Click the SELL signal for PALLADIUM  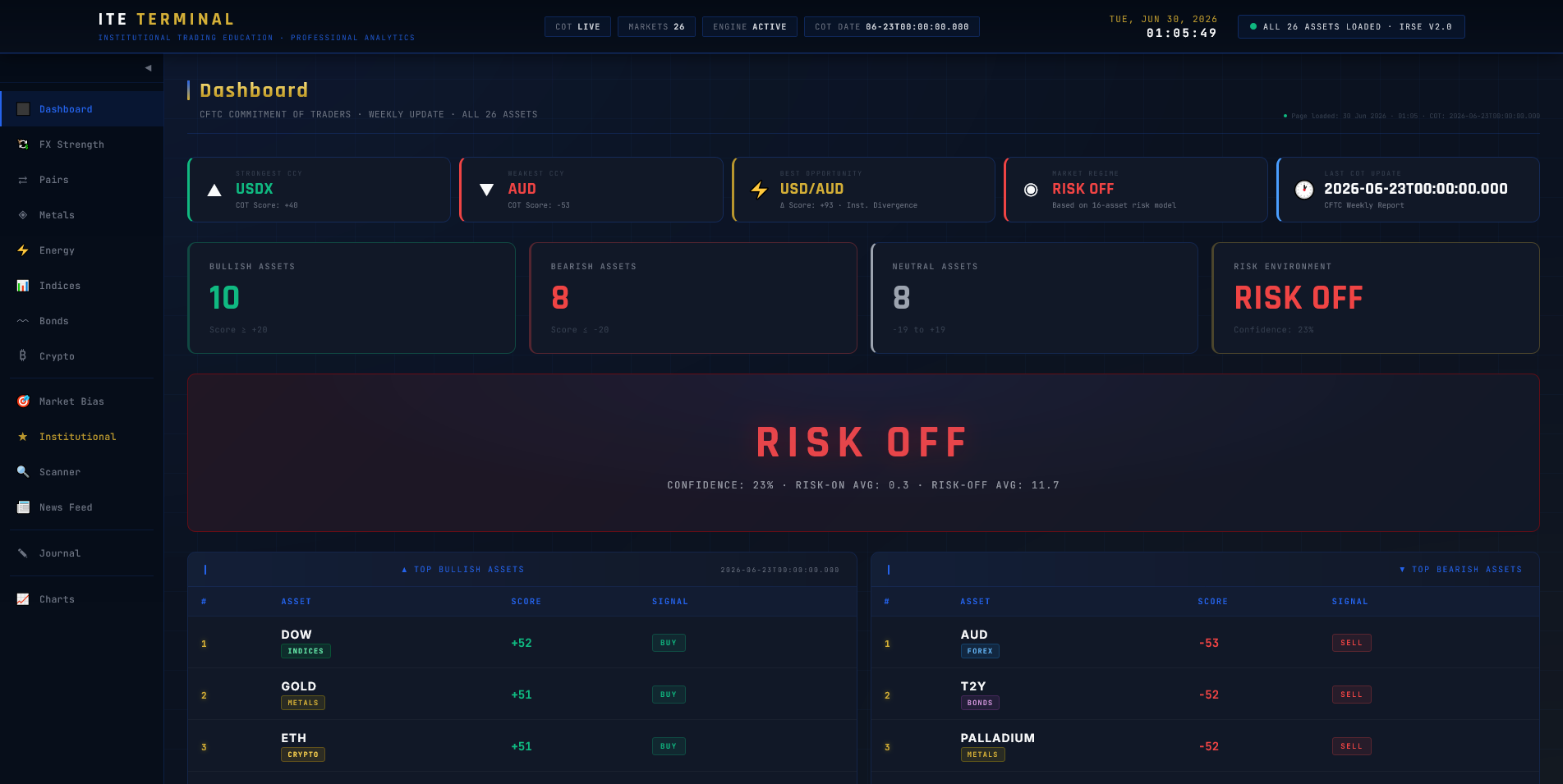pos(1351,746)
